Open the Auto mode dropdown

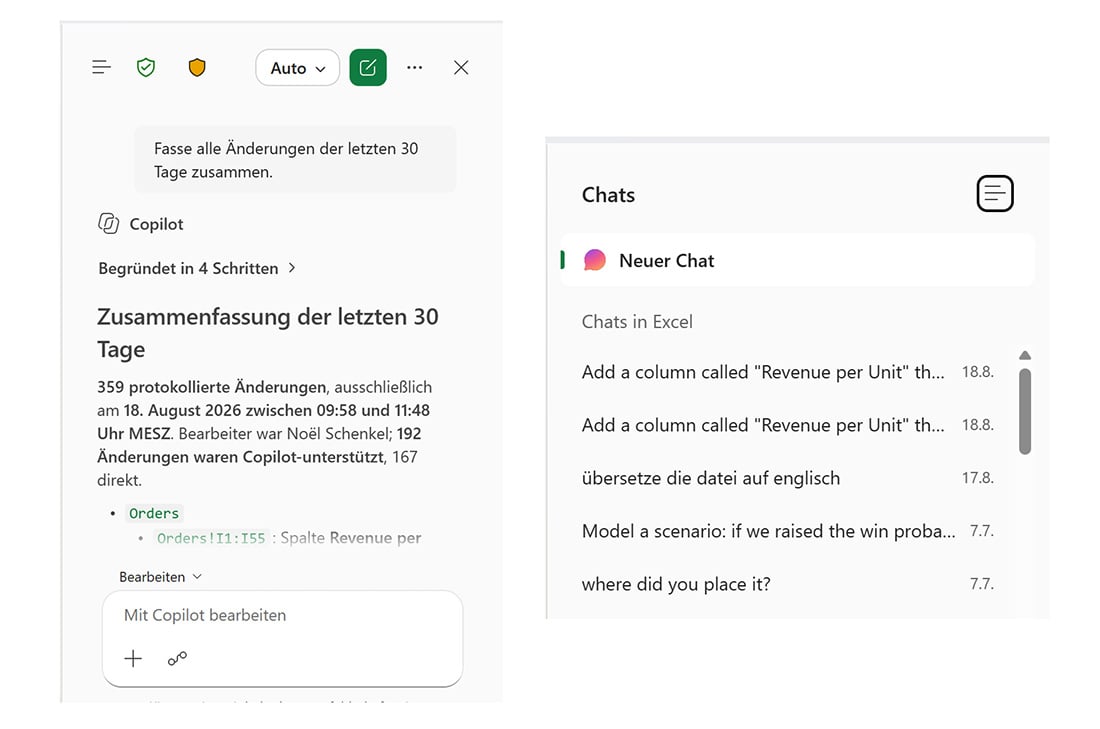(x=297, y=68)
